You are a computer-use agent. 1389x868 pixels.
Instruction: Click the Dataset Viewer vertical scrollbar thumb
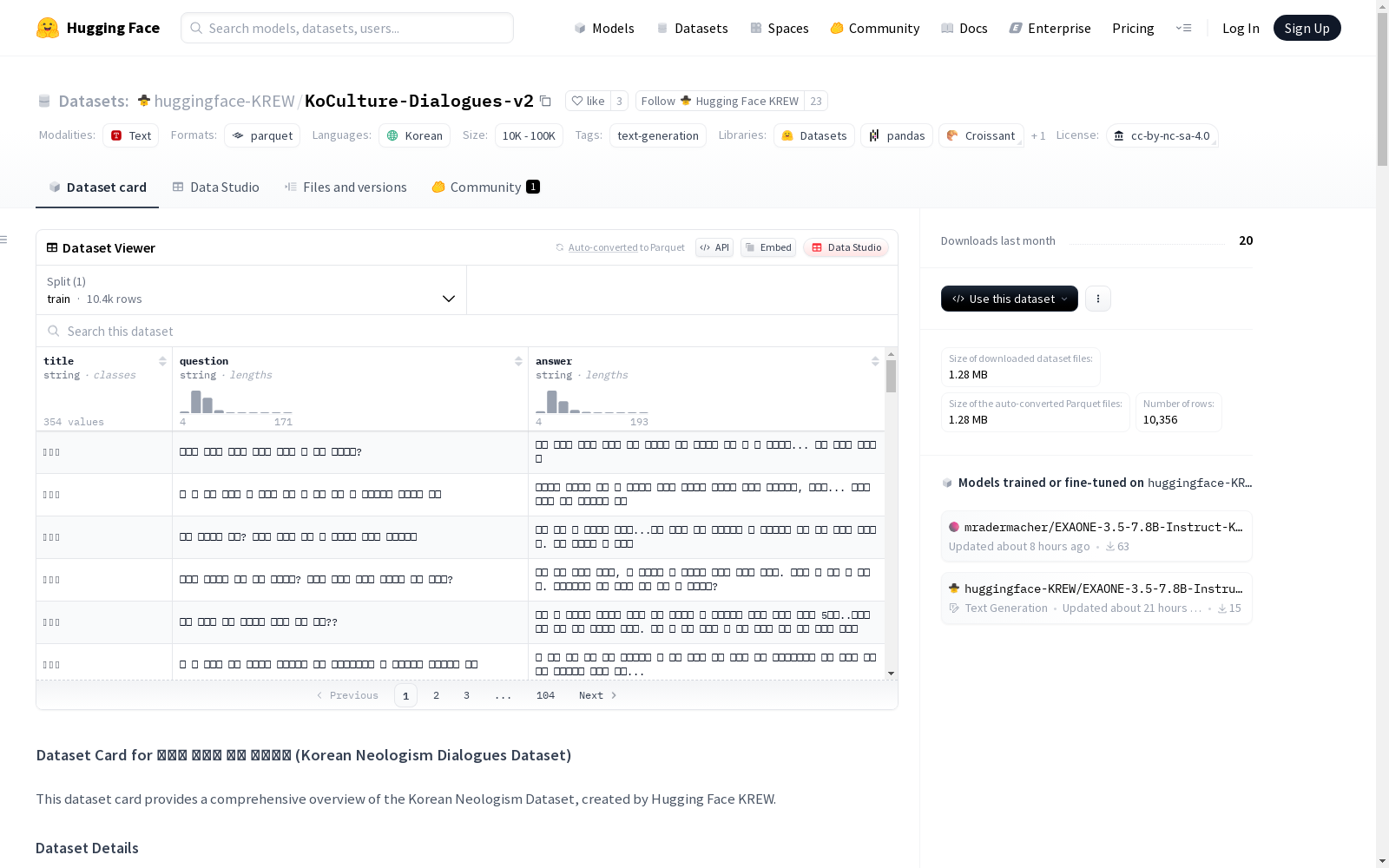[x=891, y=377]
